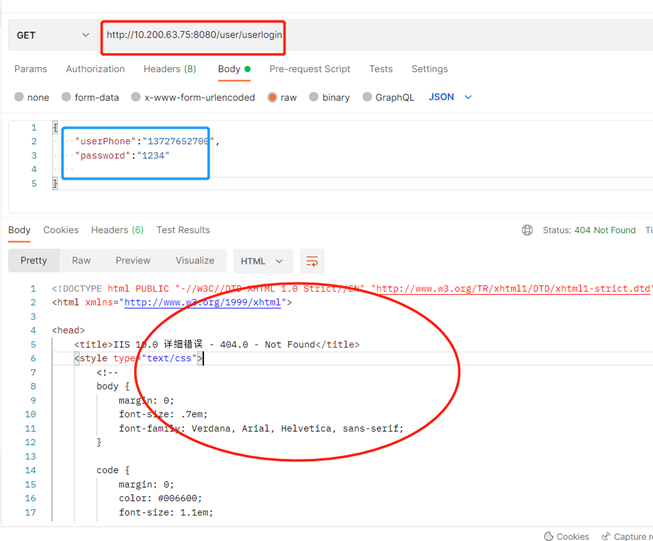Click the 404 Not Found status text
The height and width of the screenshot is (541, 653).
point(605,230)
